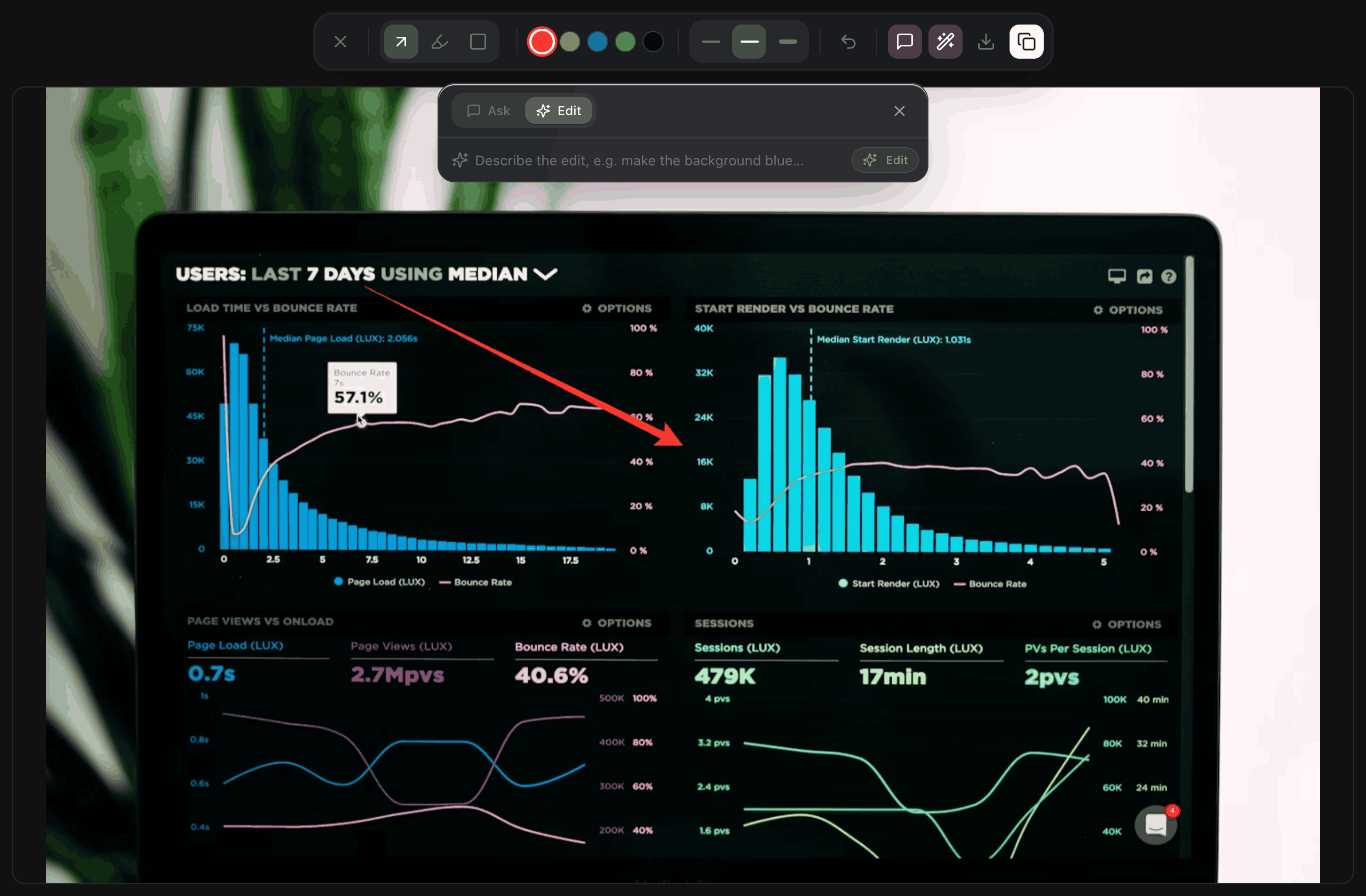1366x896 pixels.
Task: Select the Bounce Rate (LUX) metric label
Action: pyautogui.click(x=569, y=647)
